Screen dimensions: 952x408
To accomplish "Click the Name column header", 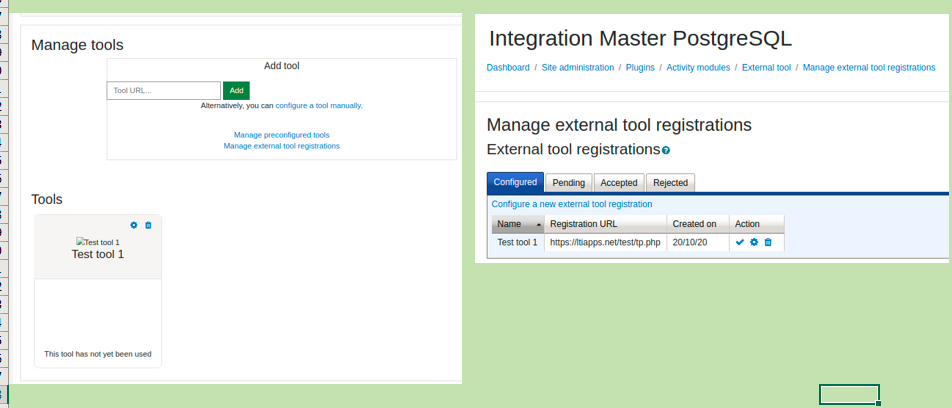I will point(518,224).
